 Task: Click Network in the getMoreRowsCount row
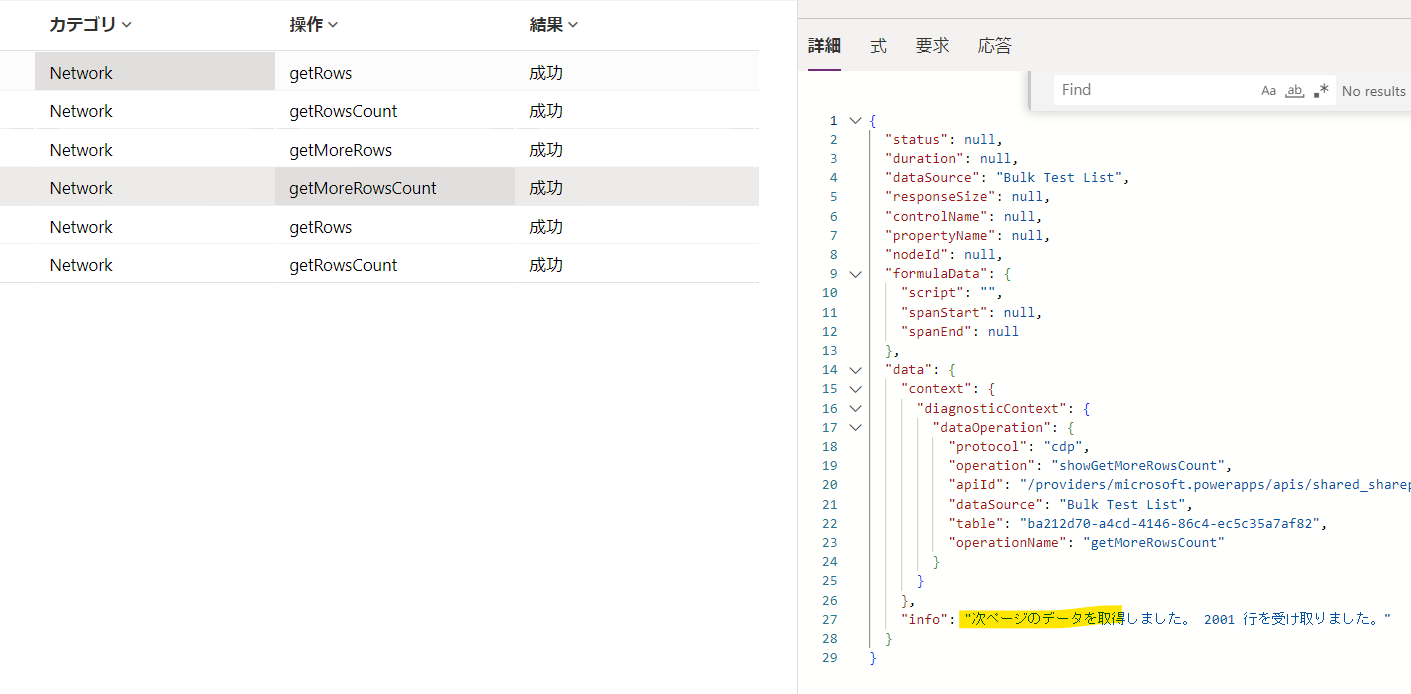81,188
